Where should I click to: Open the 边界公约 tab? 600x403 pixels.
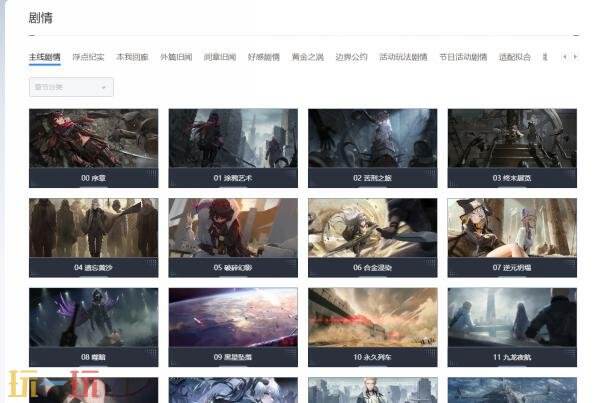coord(352,57)
